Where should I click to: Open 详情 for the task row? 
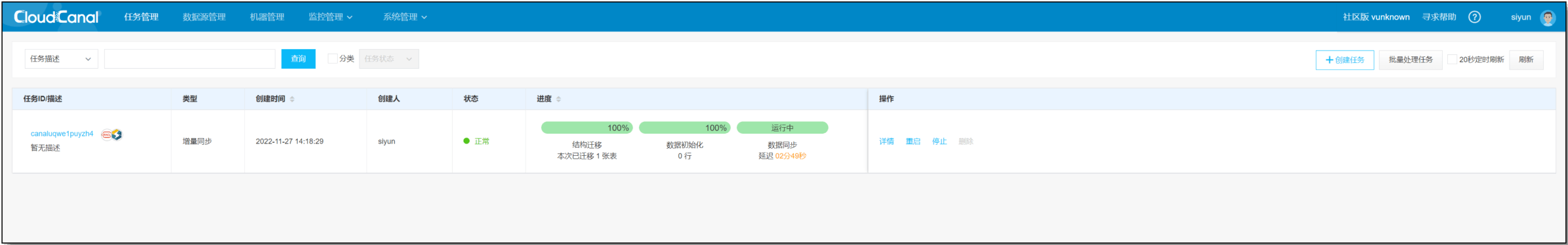click(886, 141)
